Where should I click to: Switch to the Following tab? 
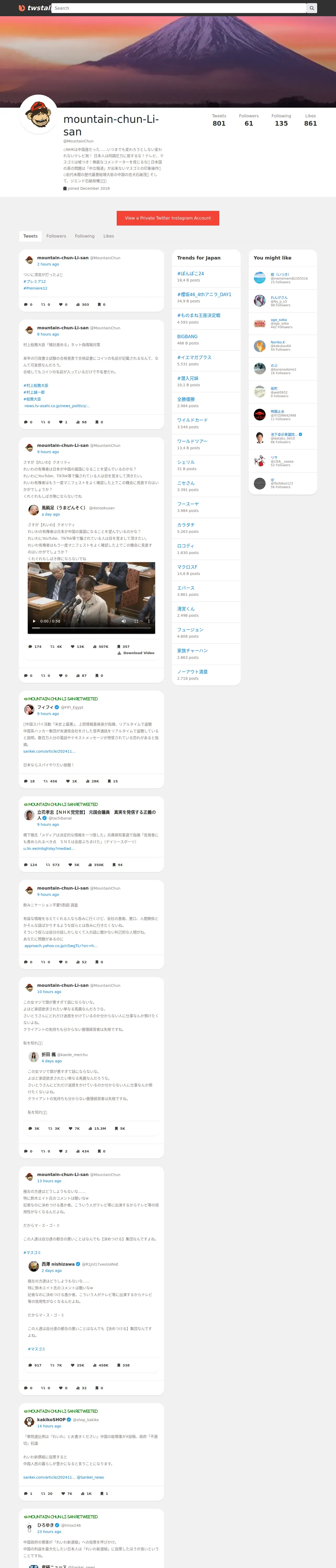coord(85,236)
